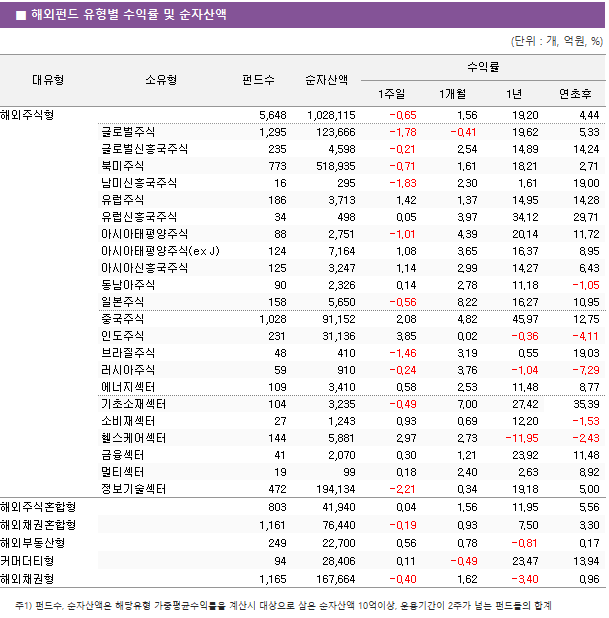This screenshot has height=618, width=609.
Task: Click the 45,97 one-year return for 중국주식
Action: (x=525, y=319)
